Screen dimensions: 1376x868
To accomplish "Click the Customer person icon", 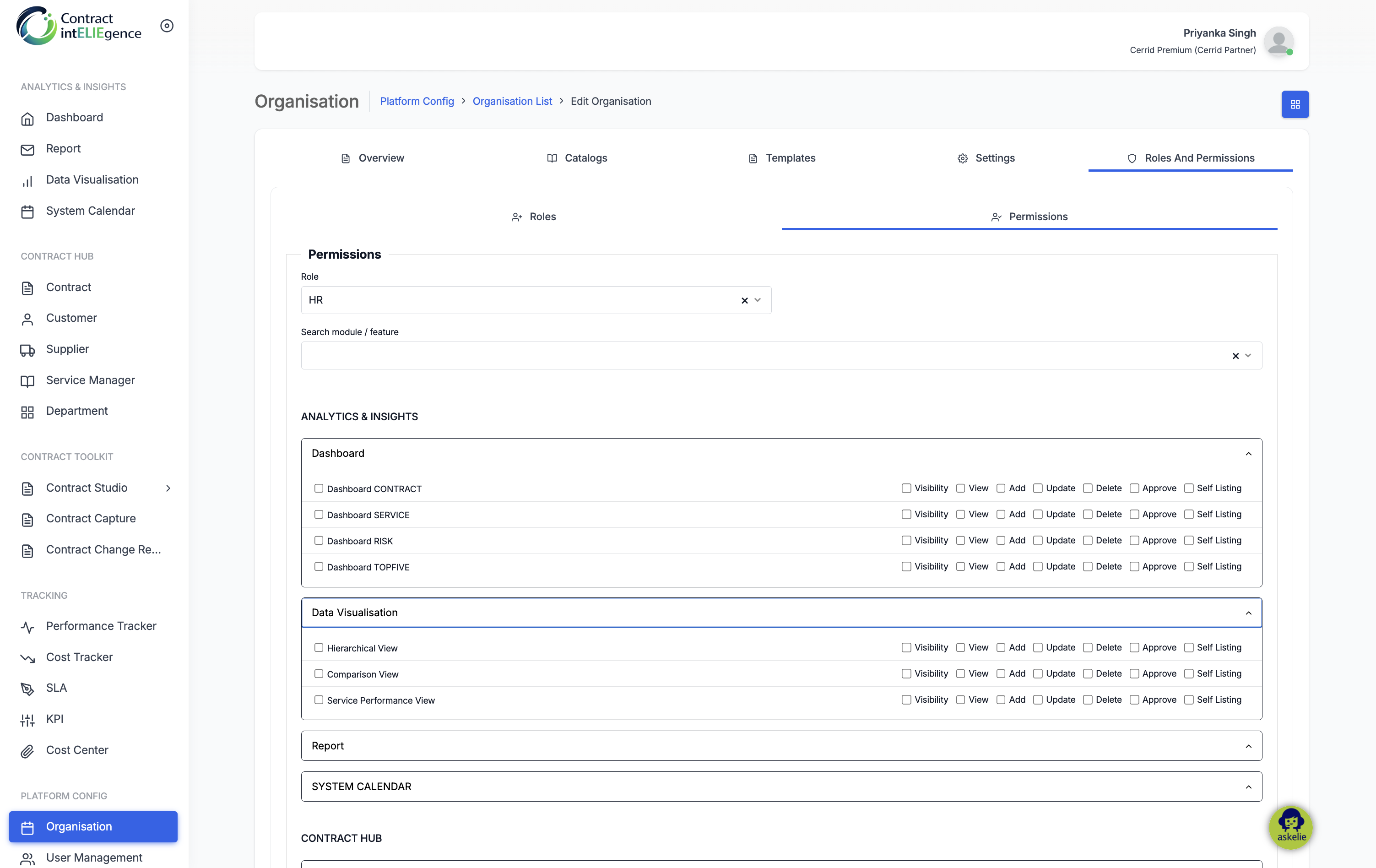I will coord(27,319).
